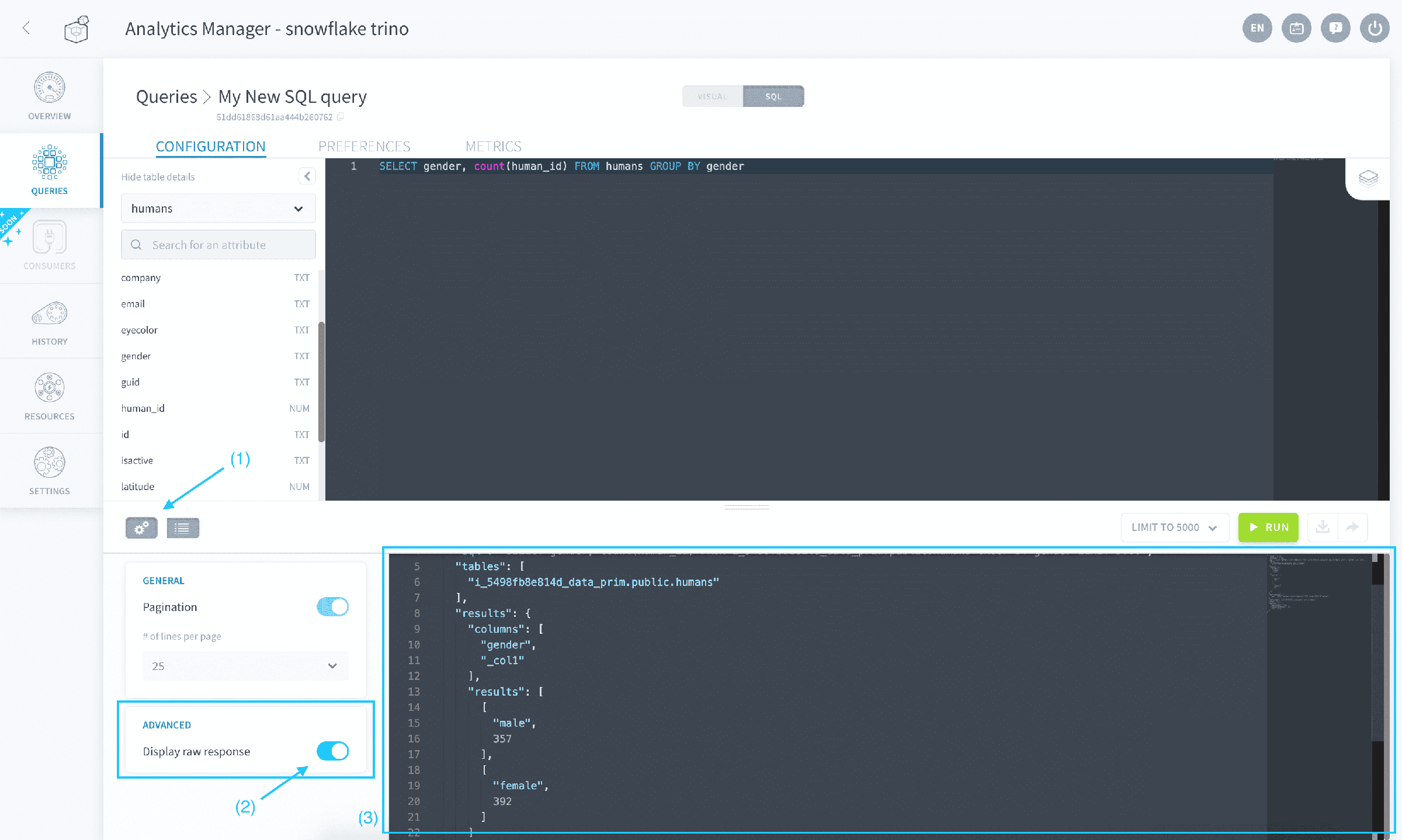Select the id attribute row
1402x840 pixels.
coord(216,435)
